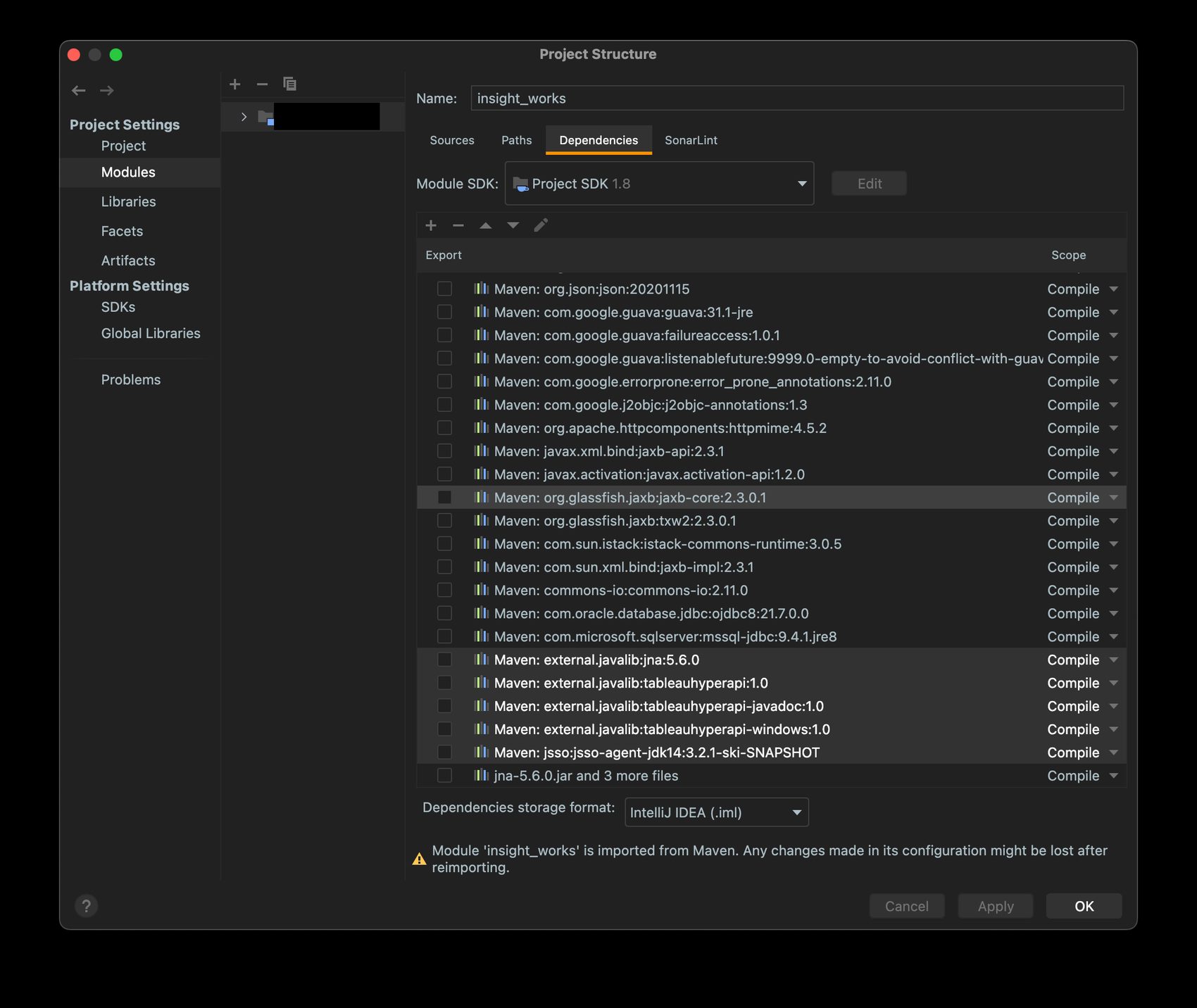Open scope dropdown for guava:31.1-jre

[x=1113, y=312]
